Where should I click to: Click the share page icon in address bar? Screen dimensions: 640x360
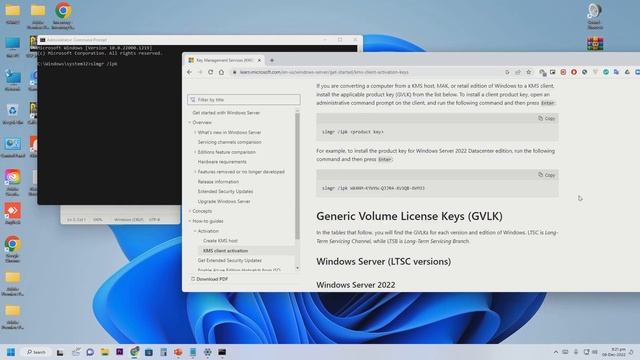(x=518, y=72)
